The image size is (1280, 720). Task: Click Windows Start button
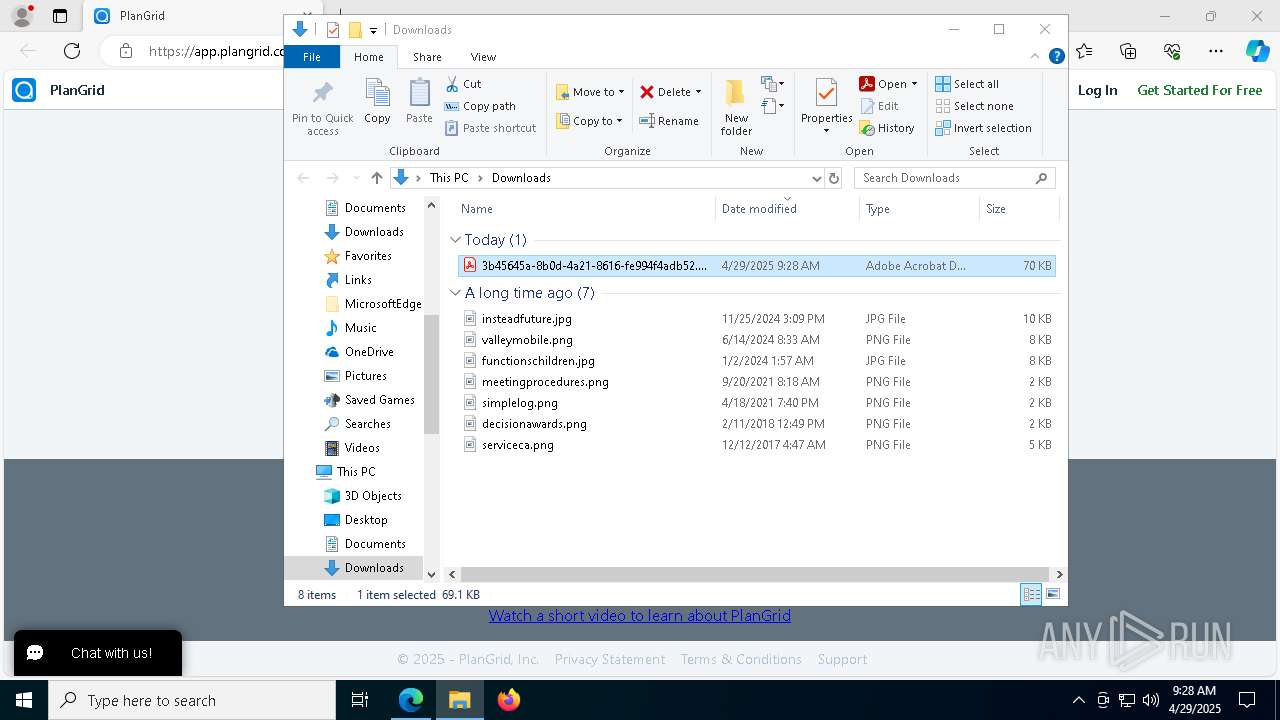[24, 700]
